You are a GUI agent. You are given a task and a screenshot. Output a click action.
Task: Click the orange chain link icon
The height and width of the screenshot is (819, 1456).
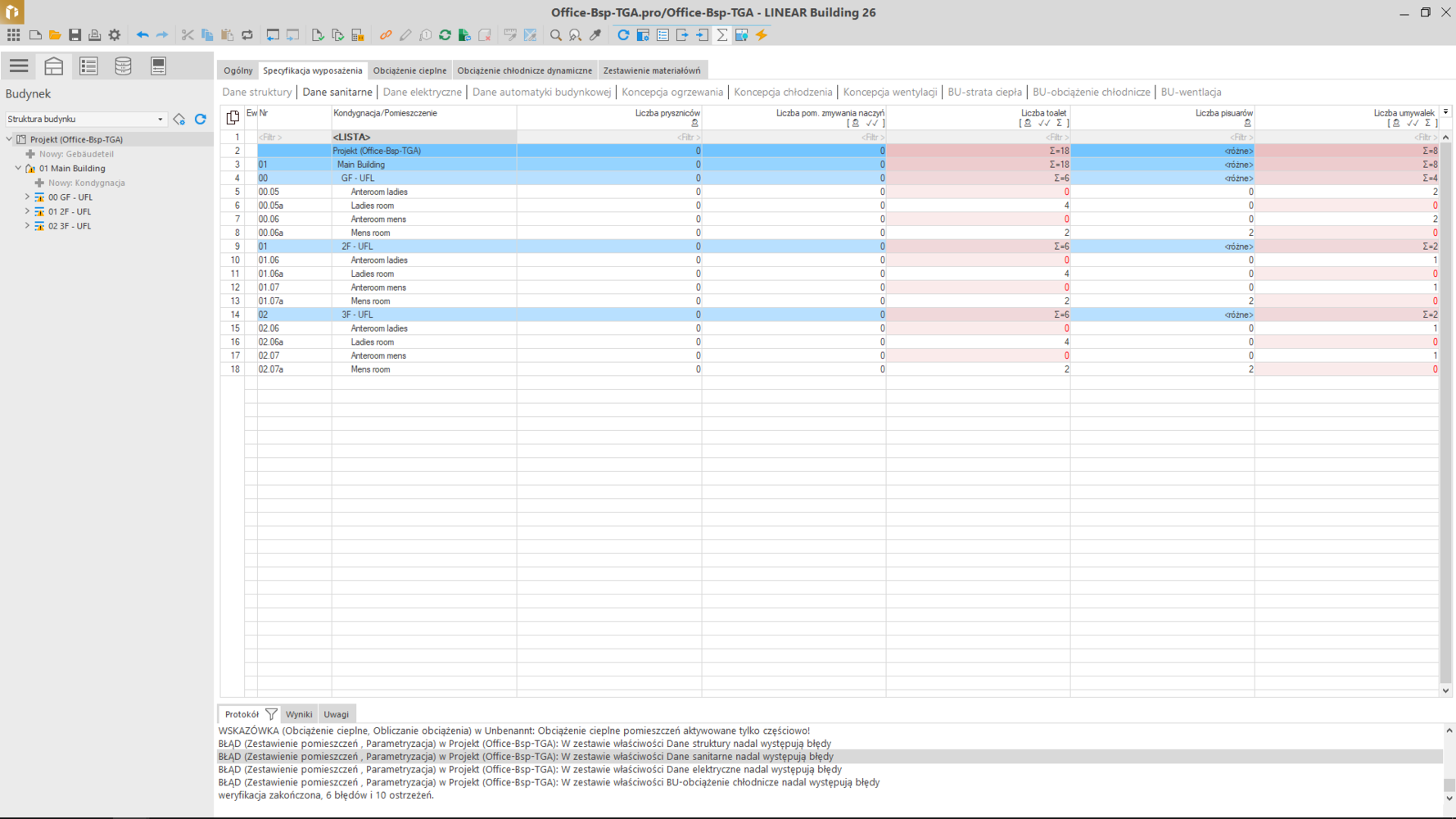[386, 35]
